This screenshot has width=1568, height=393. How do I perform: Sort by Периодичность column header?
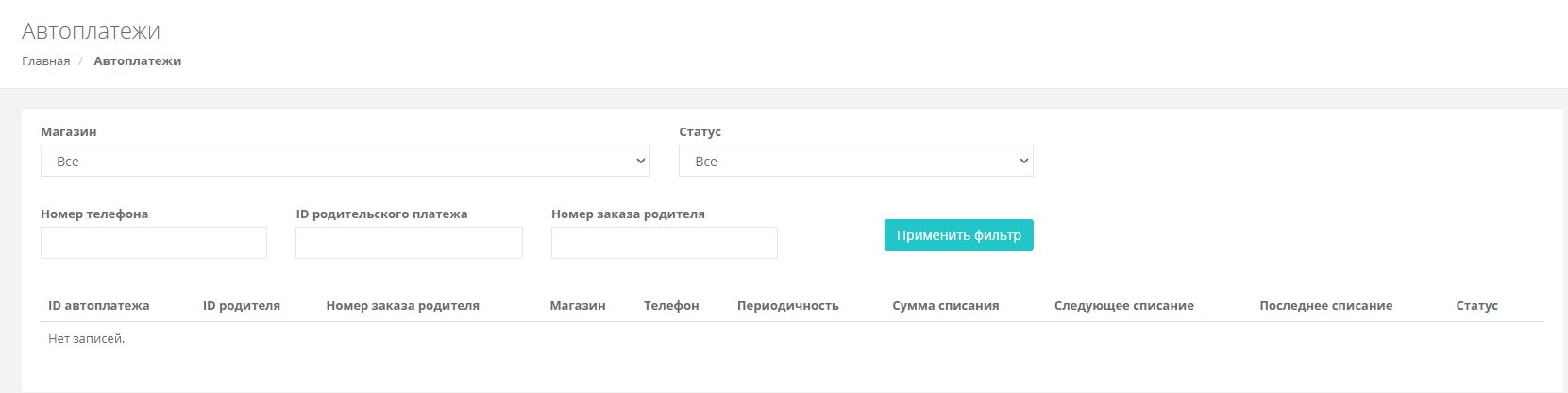click(x=787, y=306)
